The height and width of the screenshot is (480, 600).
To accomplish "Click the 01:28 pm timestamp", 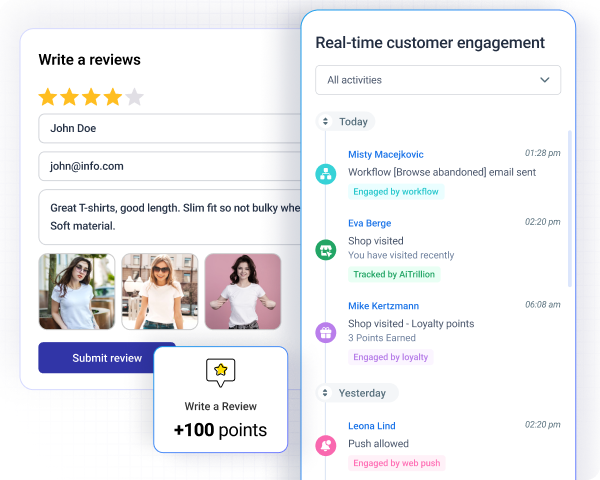I will coord(543,153).
